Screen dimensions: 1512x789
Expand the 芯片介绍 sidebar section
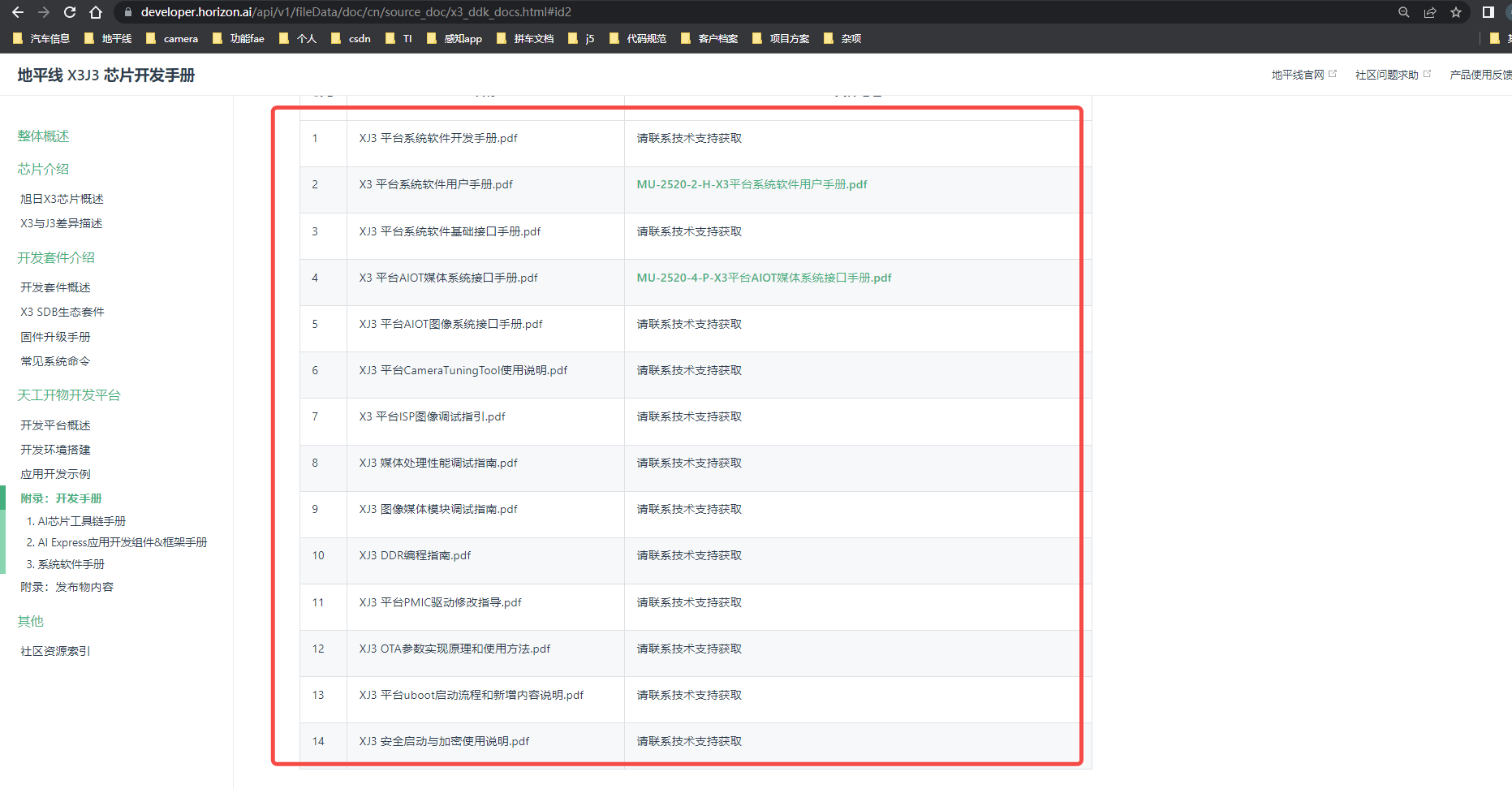coord(43,169)
